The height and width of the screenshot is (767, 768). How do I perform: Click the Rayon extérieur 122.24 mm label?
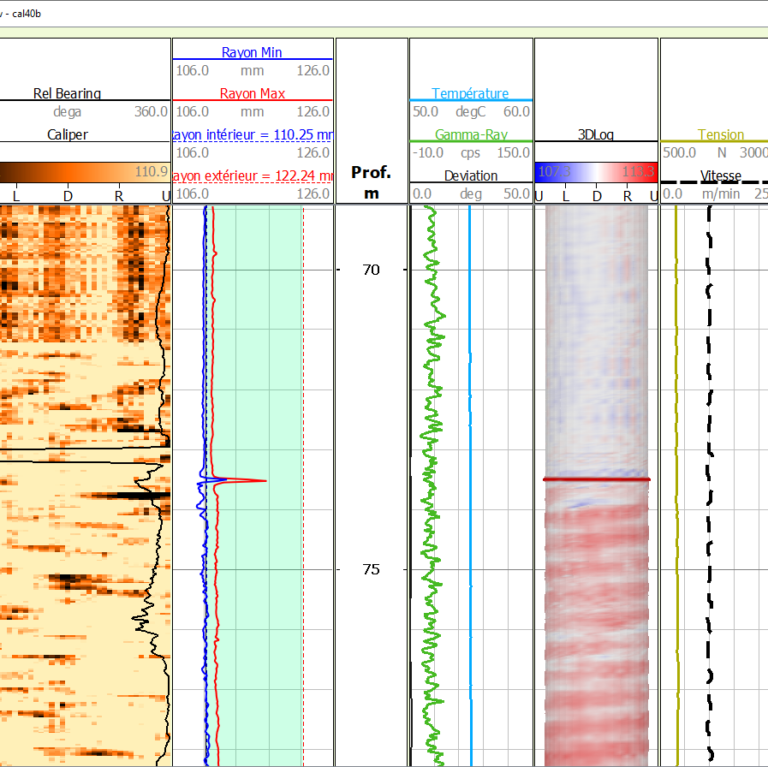pos(252,175)
